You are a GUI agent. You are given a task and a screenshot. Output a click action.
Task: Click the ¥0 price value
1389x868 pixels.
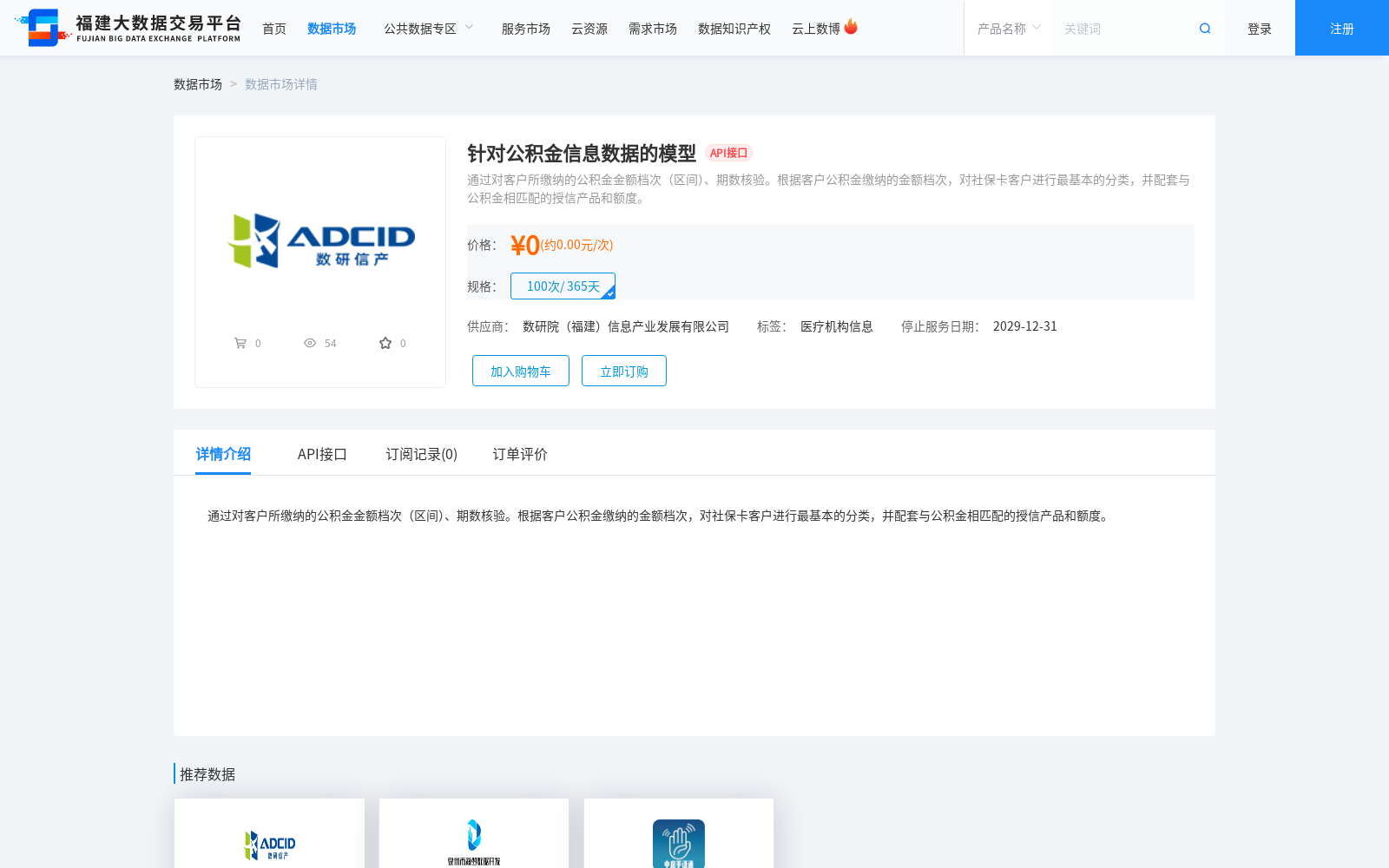[525, 246]
